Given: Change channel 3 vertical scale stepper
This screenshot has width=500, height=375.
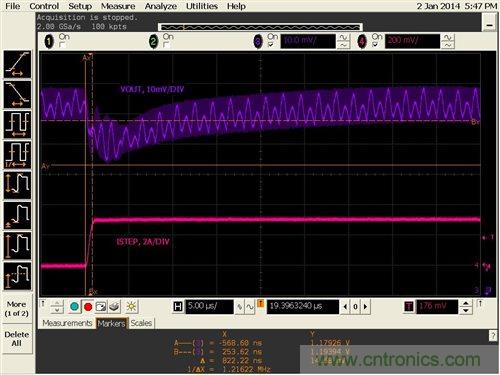Looking at the screenshot, I should click(x=343, y=42).
